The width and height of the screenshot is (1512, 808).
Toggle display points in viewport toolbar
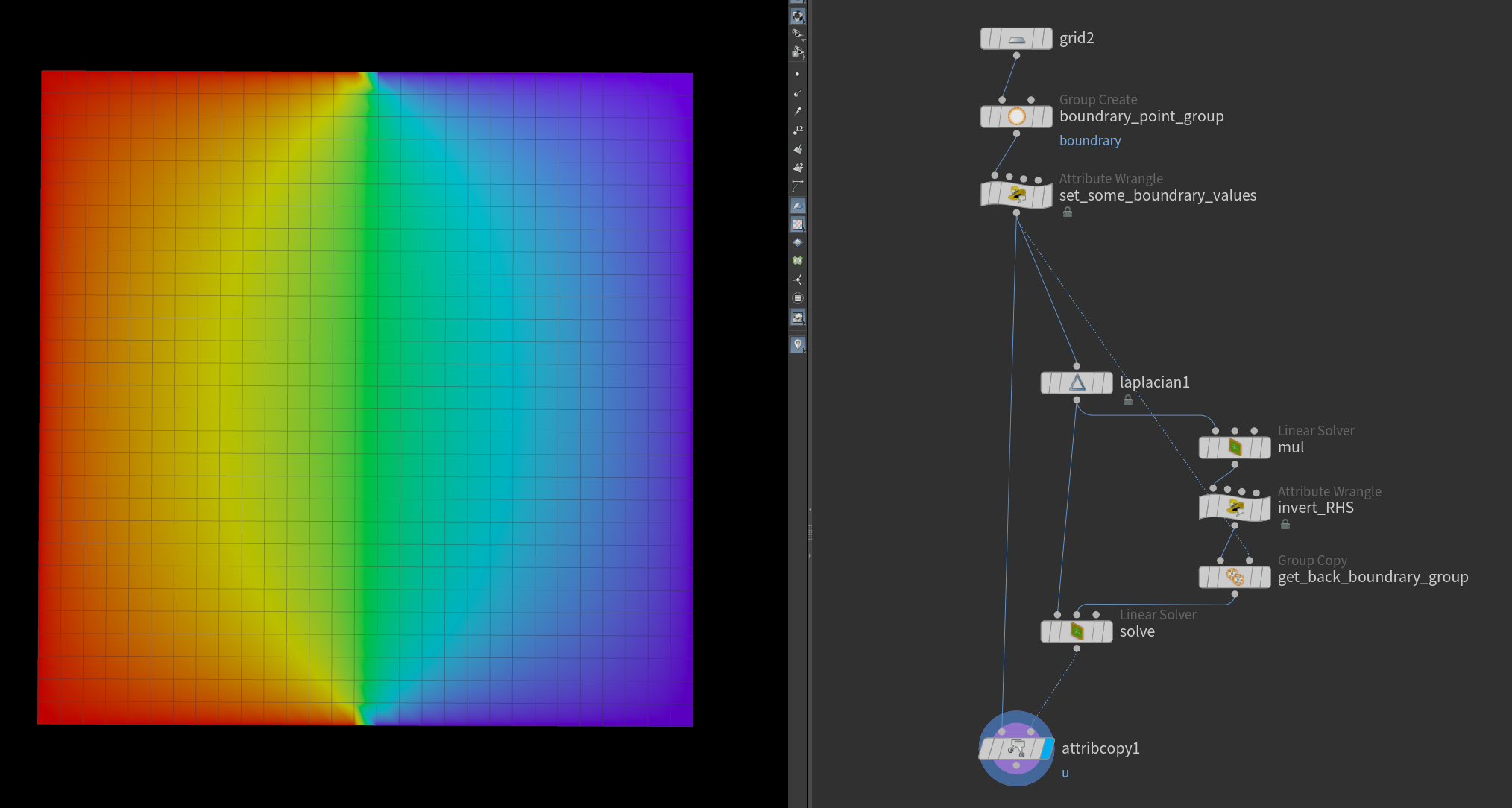tap(797, 74)
